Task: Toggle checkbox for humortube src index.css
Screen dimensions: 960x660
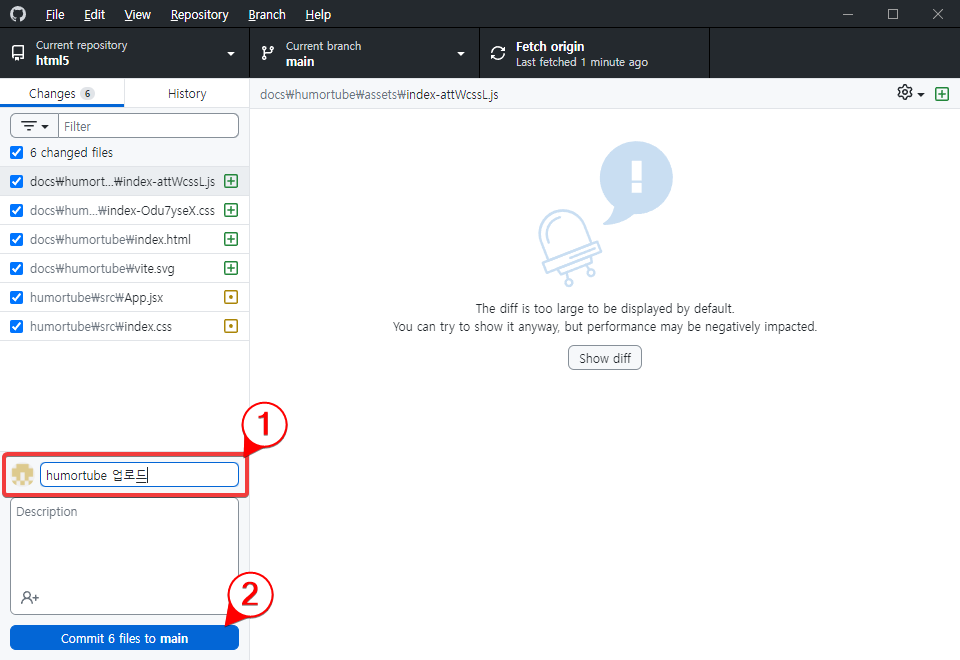Action: (x=16, y=326)
